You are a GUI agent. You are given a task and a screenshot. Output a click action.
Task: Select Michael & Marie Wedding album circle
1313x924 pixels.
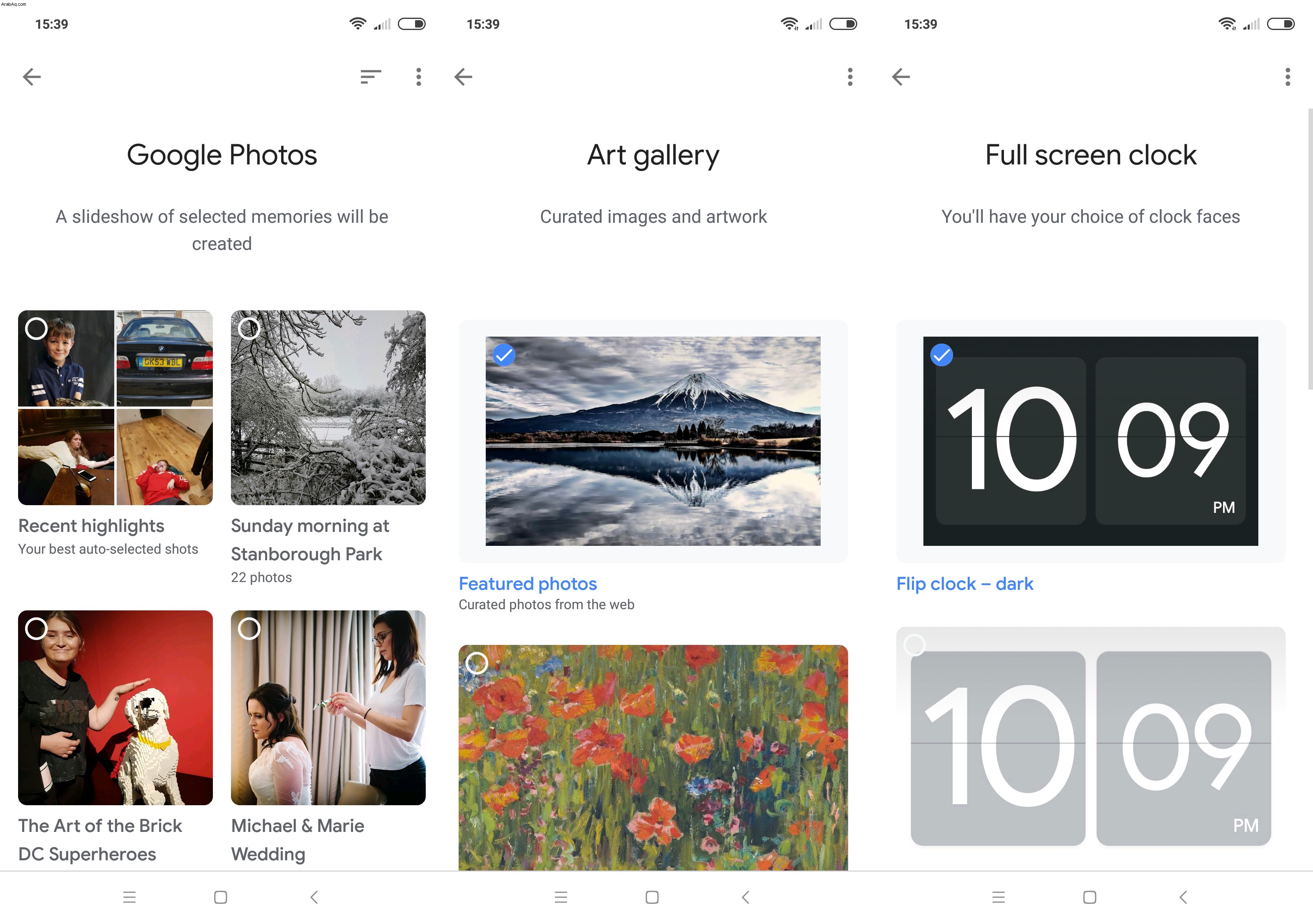249,628
